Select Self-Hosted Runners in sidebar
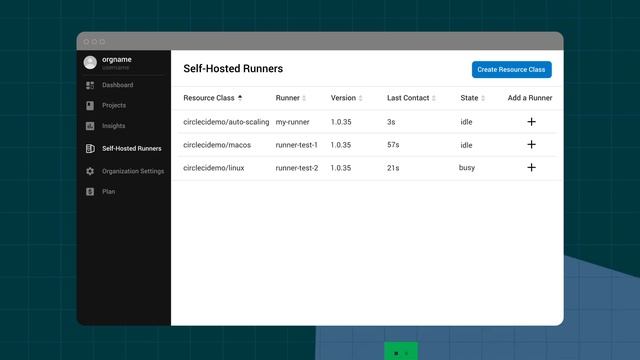This screenshot has width=640, height=360. coord(131,149)
